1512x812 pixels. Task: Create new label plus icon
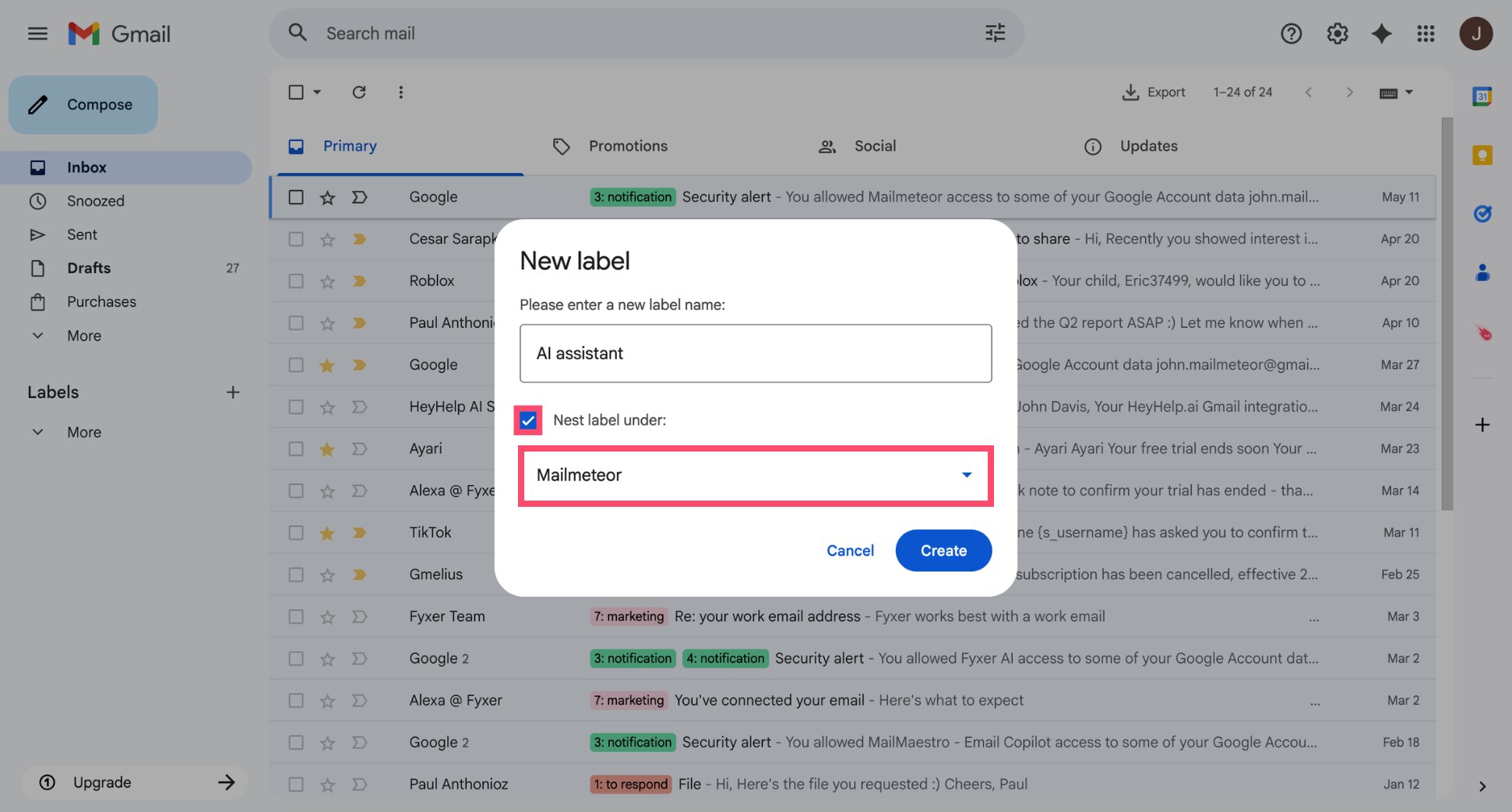[x=232, y=392]
